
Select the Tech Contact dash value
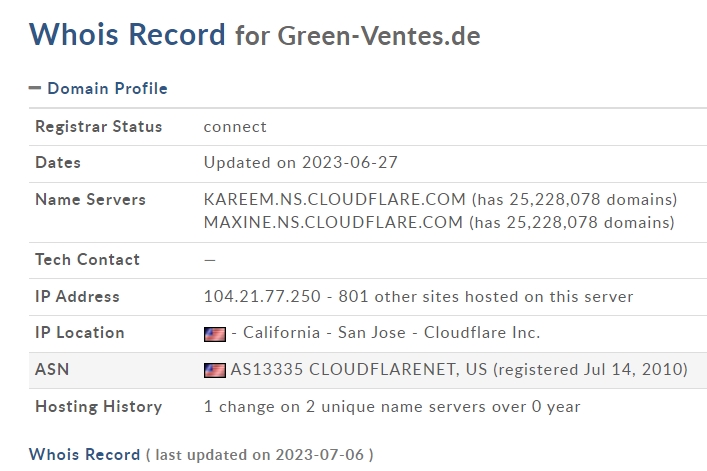coord(210,260)
